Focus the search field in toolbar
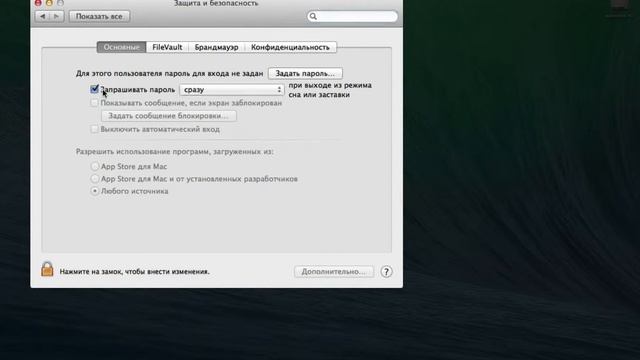640x360 pixels. coord(352,16)
